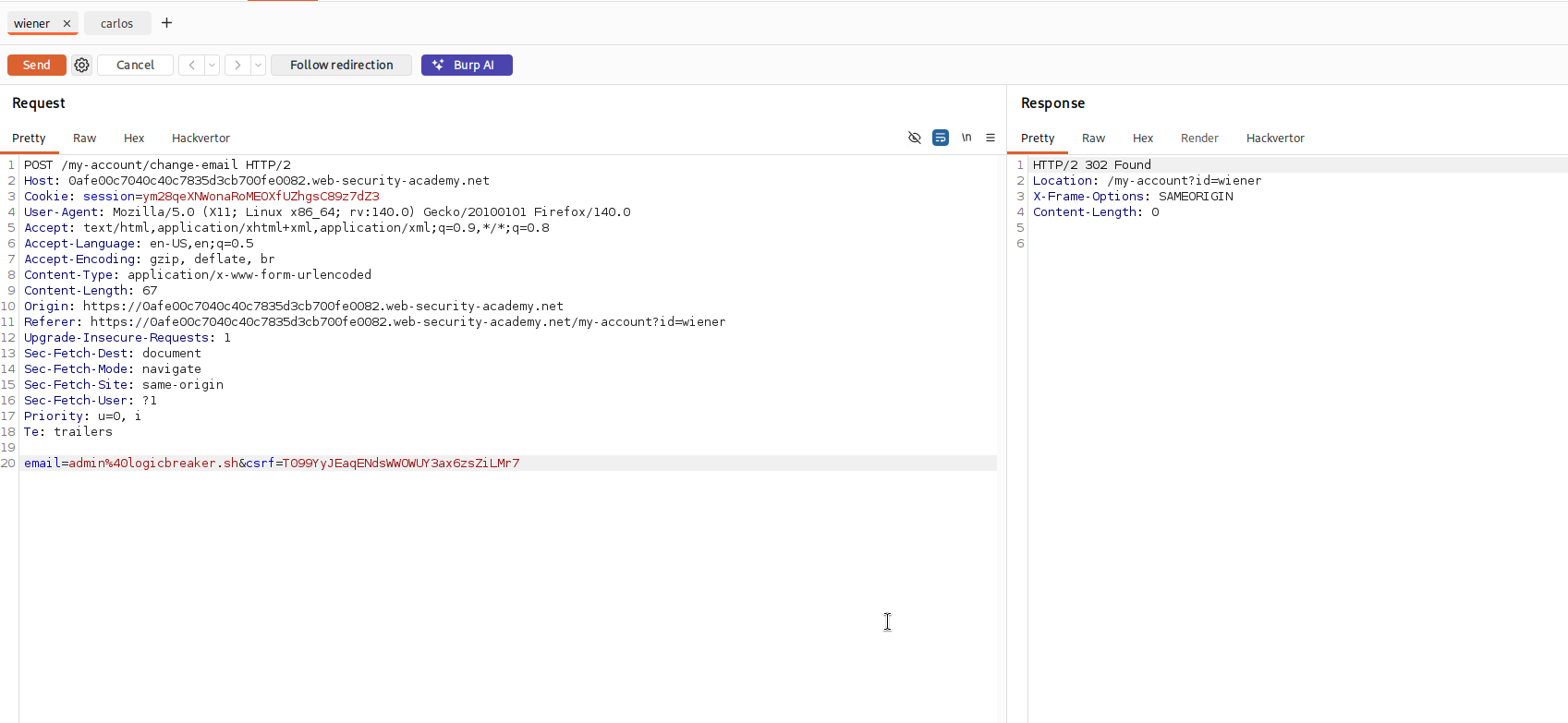Open request Raw view tab

[x=85, y=139]
